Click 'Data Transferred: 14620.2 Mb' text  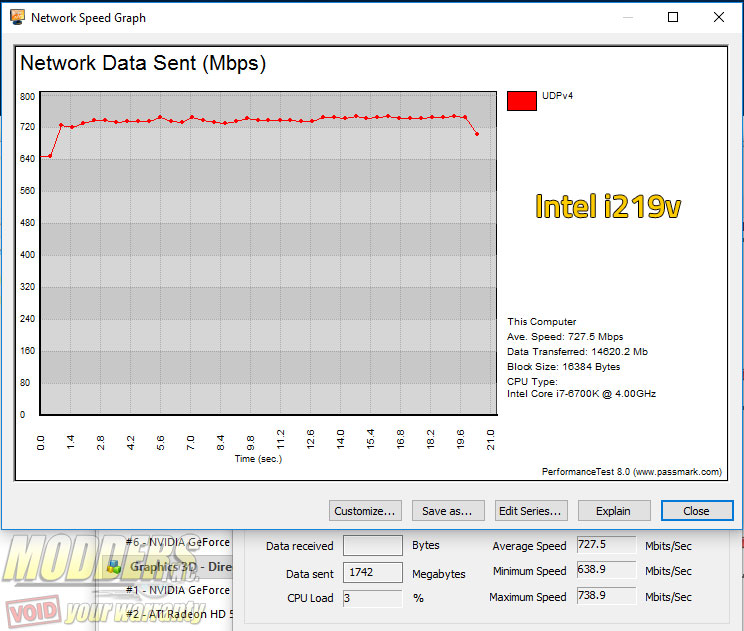[x=577, y=352]
